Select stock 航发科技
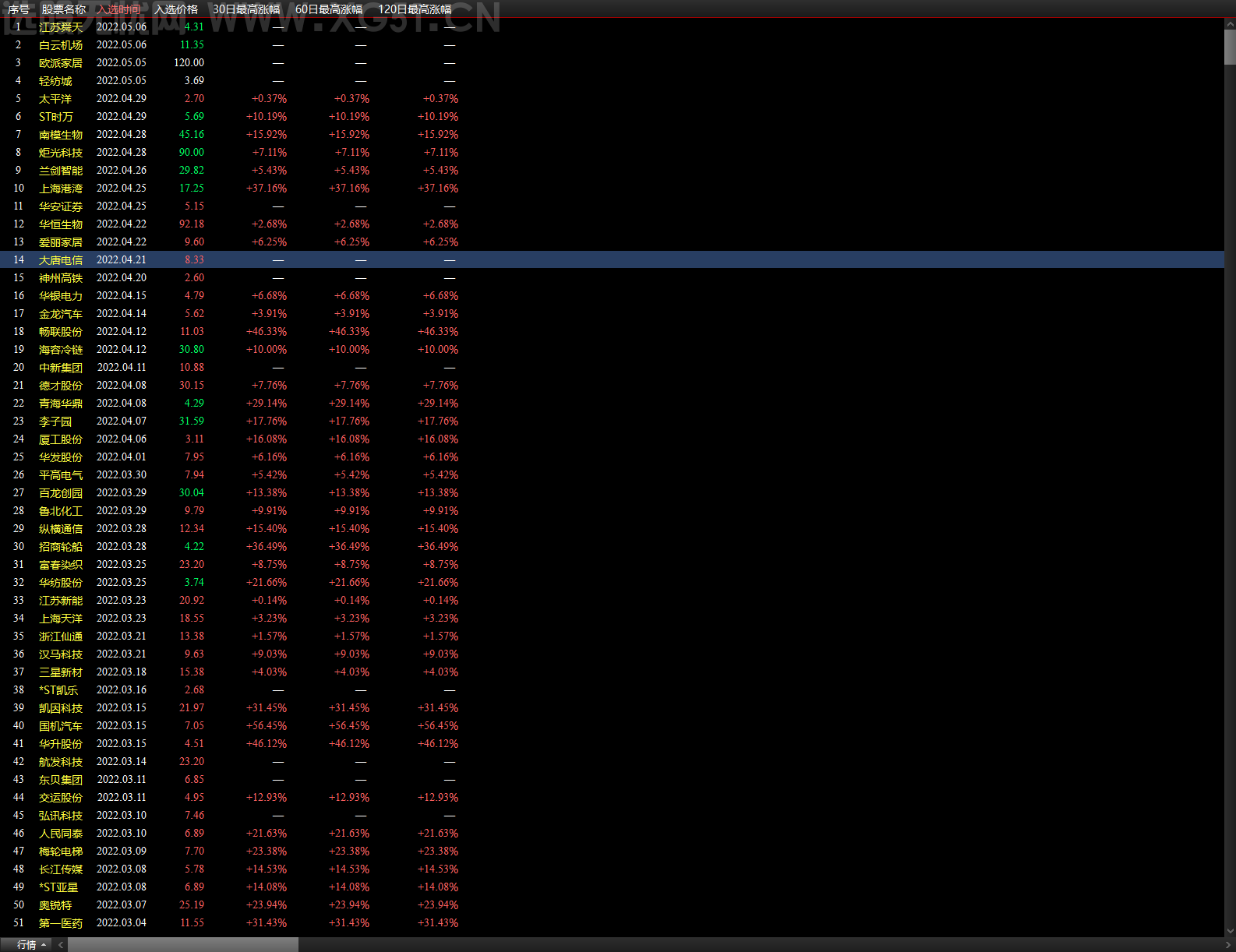 pyautogui.click(x=61, y=762)
